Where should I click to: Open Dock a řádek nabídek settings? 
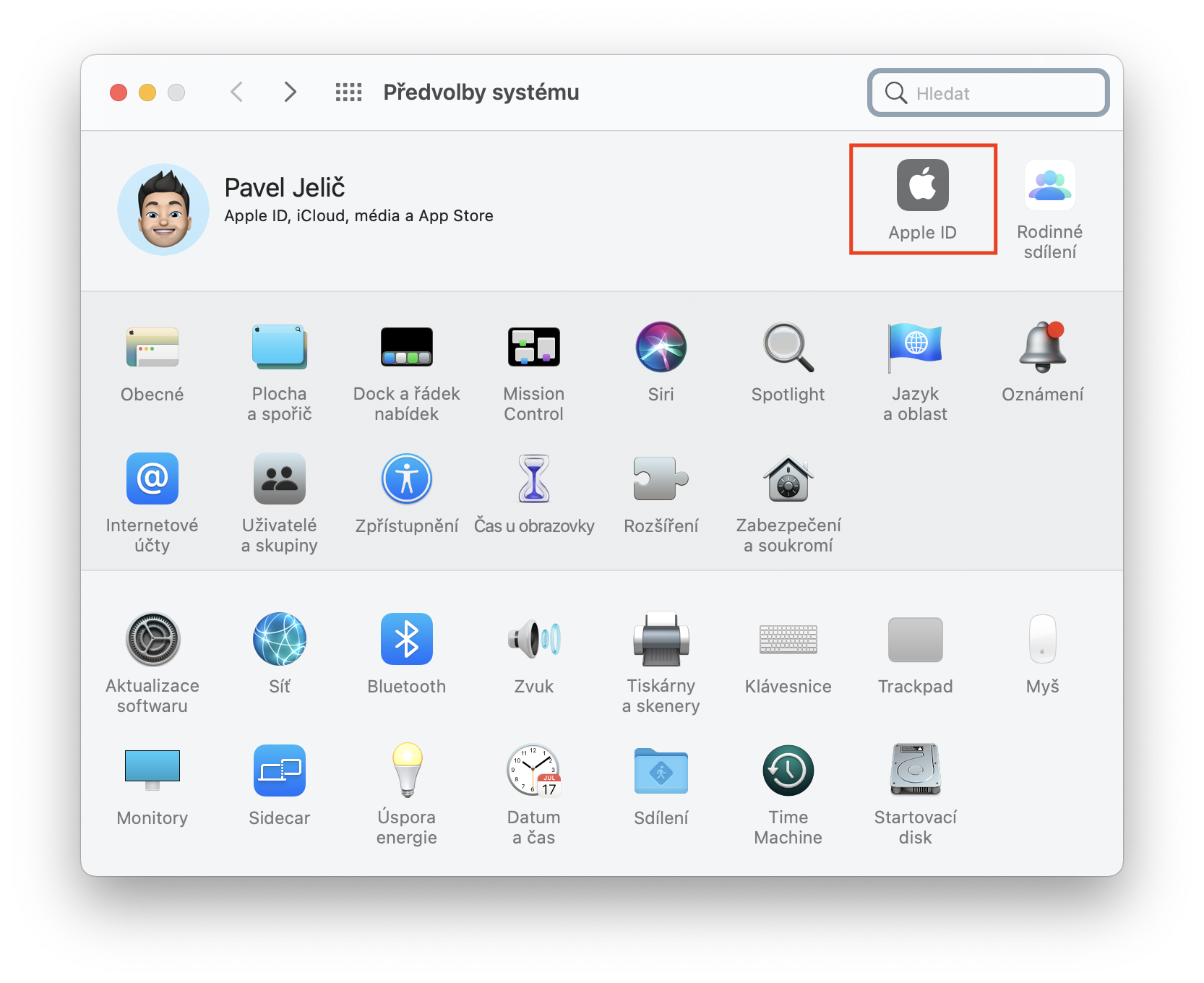point(406,373)
